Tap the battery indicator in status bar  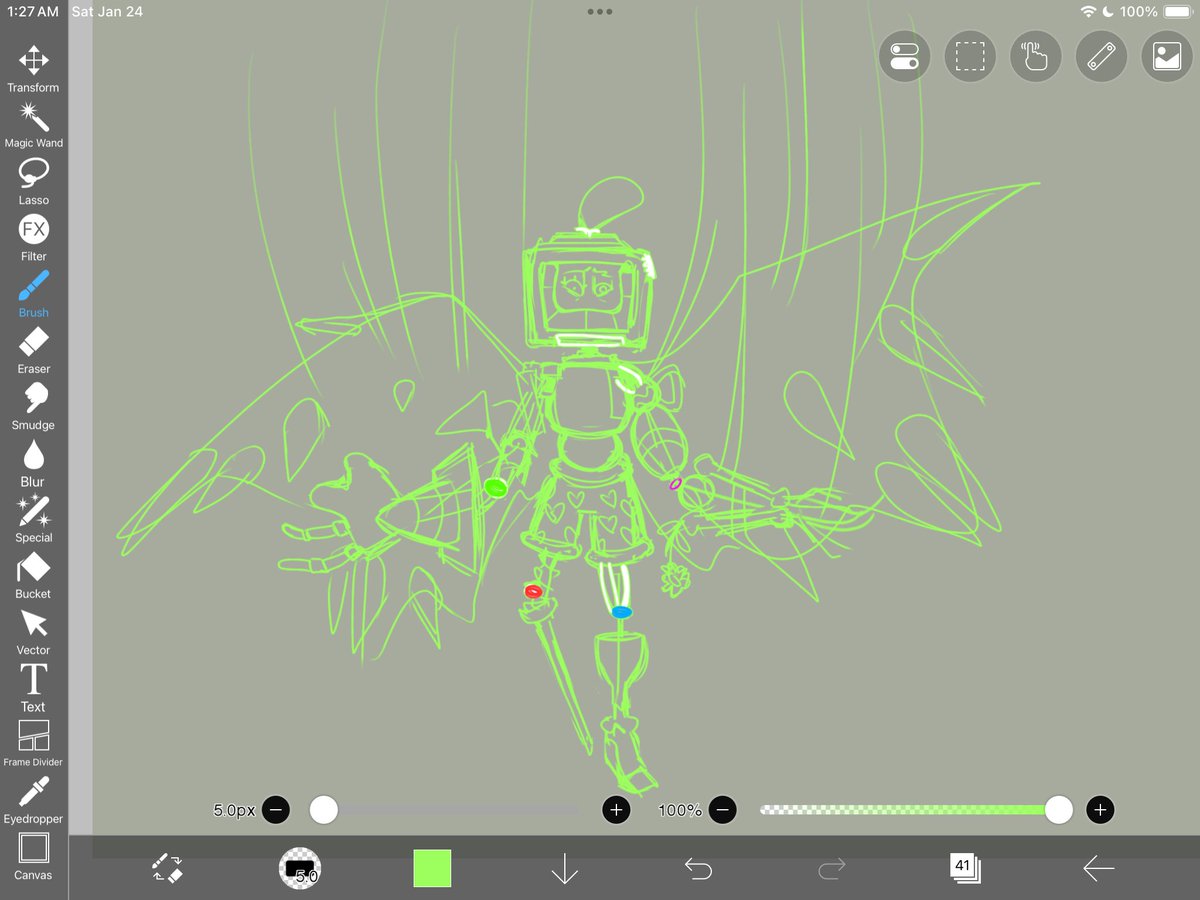[x=1179, y=12]
